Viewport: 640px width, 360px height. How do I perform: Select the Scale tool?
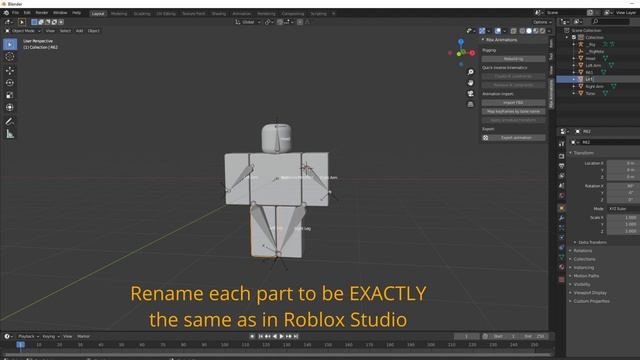pos(10,95)
